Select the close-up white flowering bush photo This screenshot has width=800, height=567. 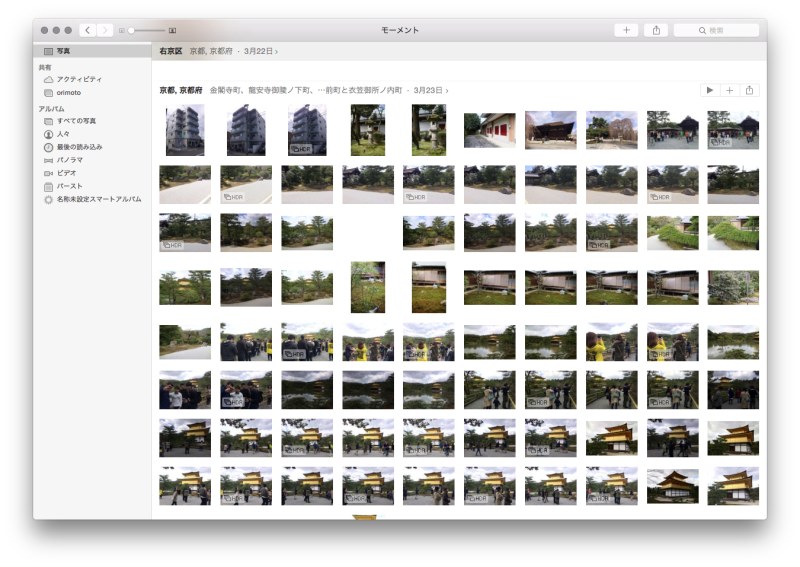733,288
